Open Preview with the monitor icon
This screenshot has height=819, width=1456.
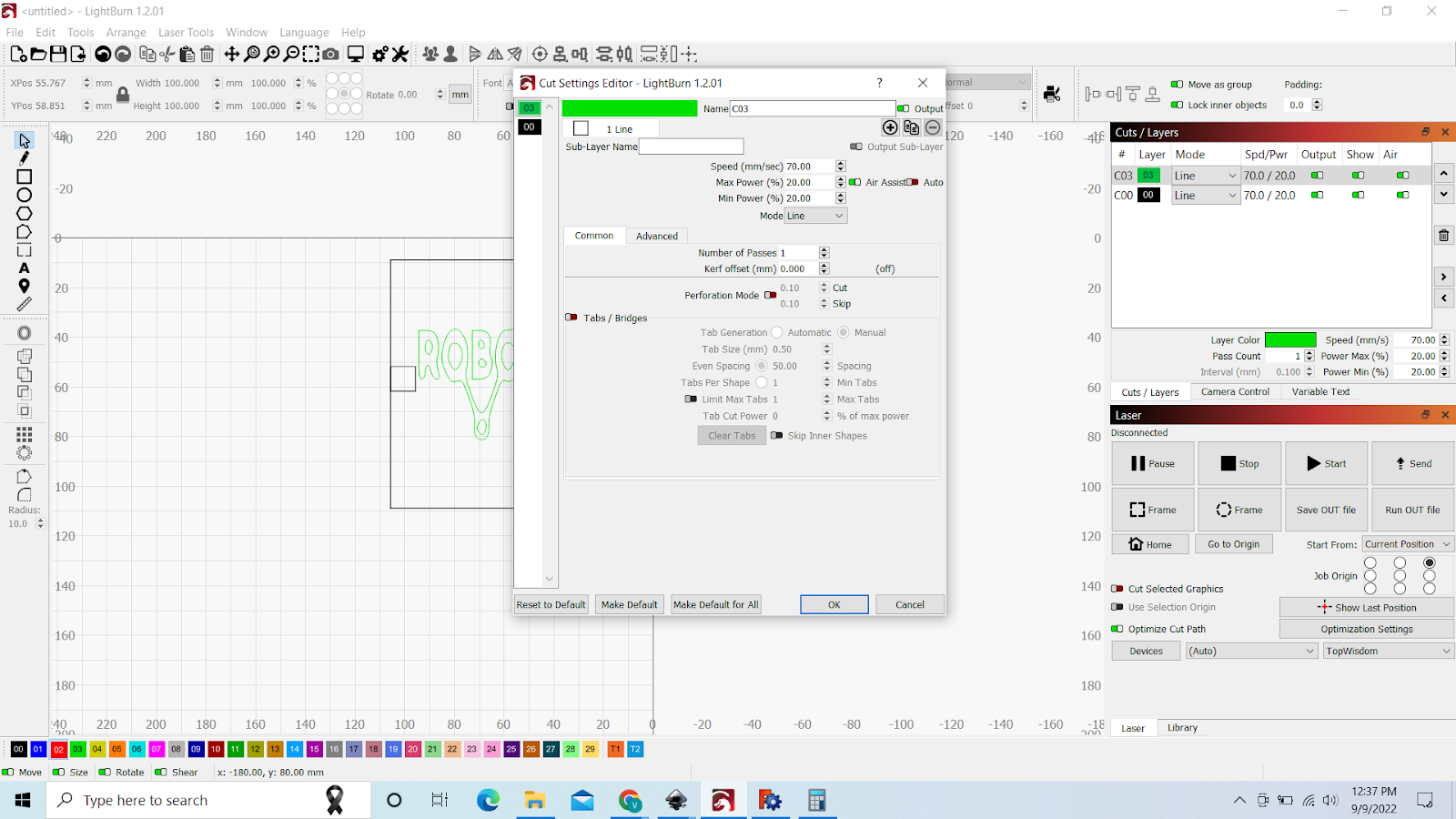[x=356, y=55]
